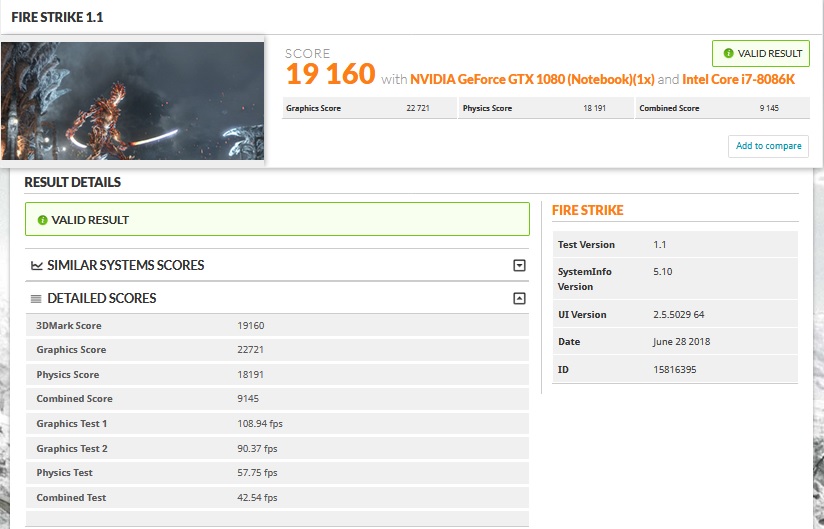Open the Similar Systems Scores heading
Viewport: 824px width, 529px height.
pyautogui.click(x=125, y=266)
